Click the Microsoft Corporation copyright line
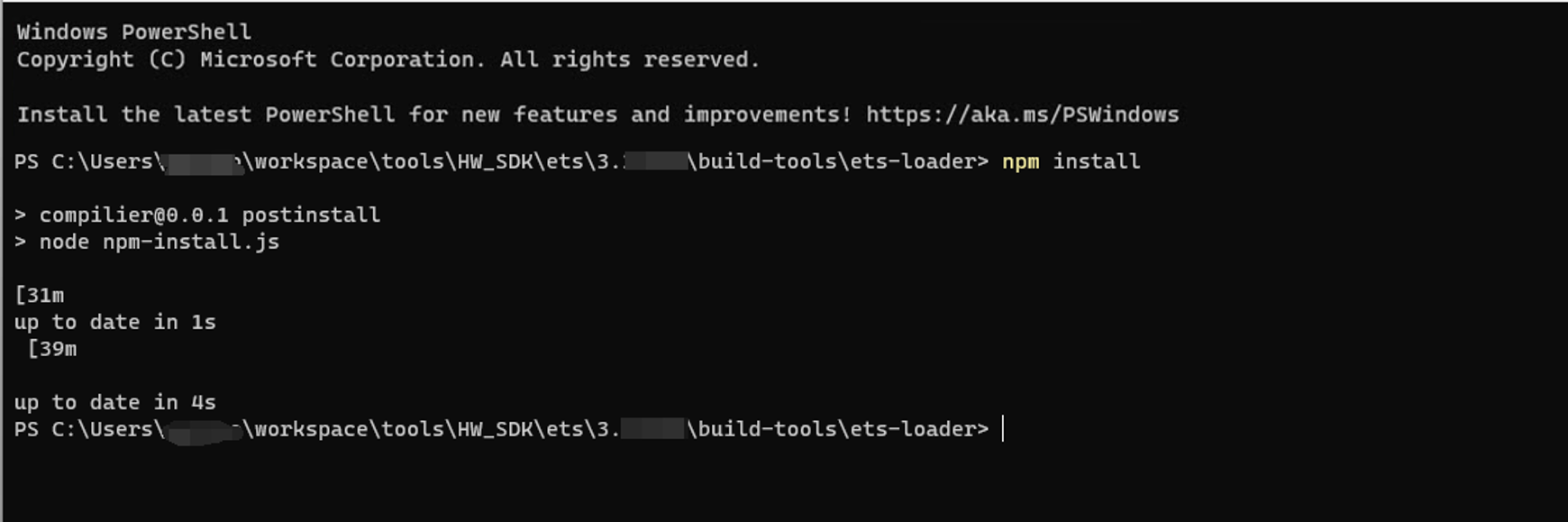This screenshot has height=522, width=1568. 387,60
